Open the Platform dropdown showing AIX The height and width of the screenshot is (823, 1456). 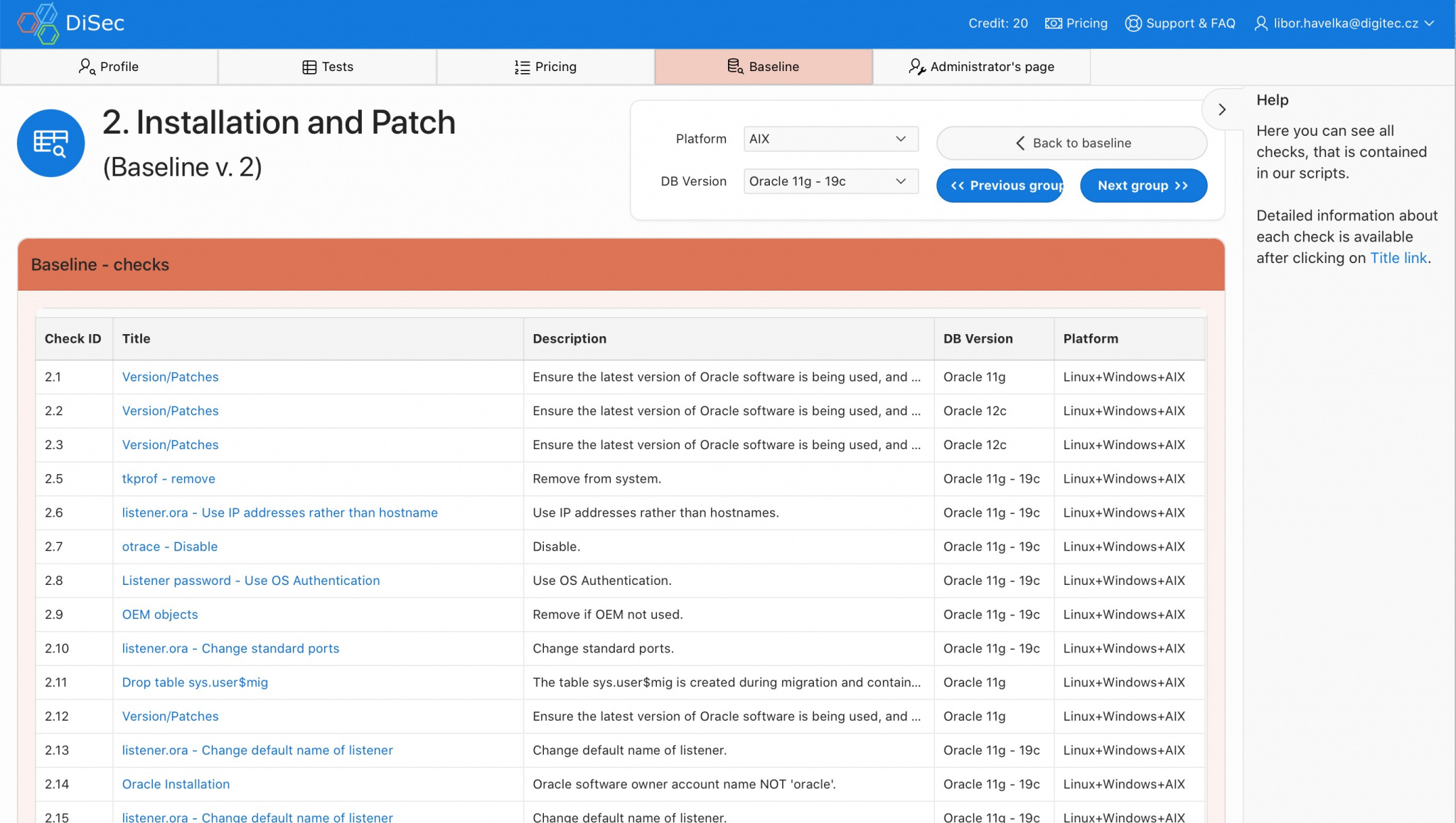click(x=830, y=139)
